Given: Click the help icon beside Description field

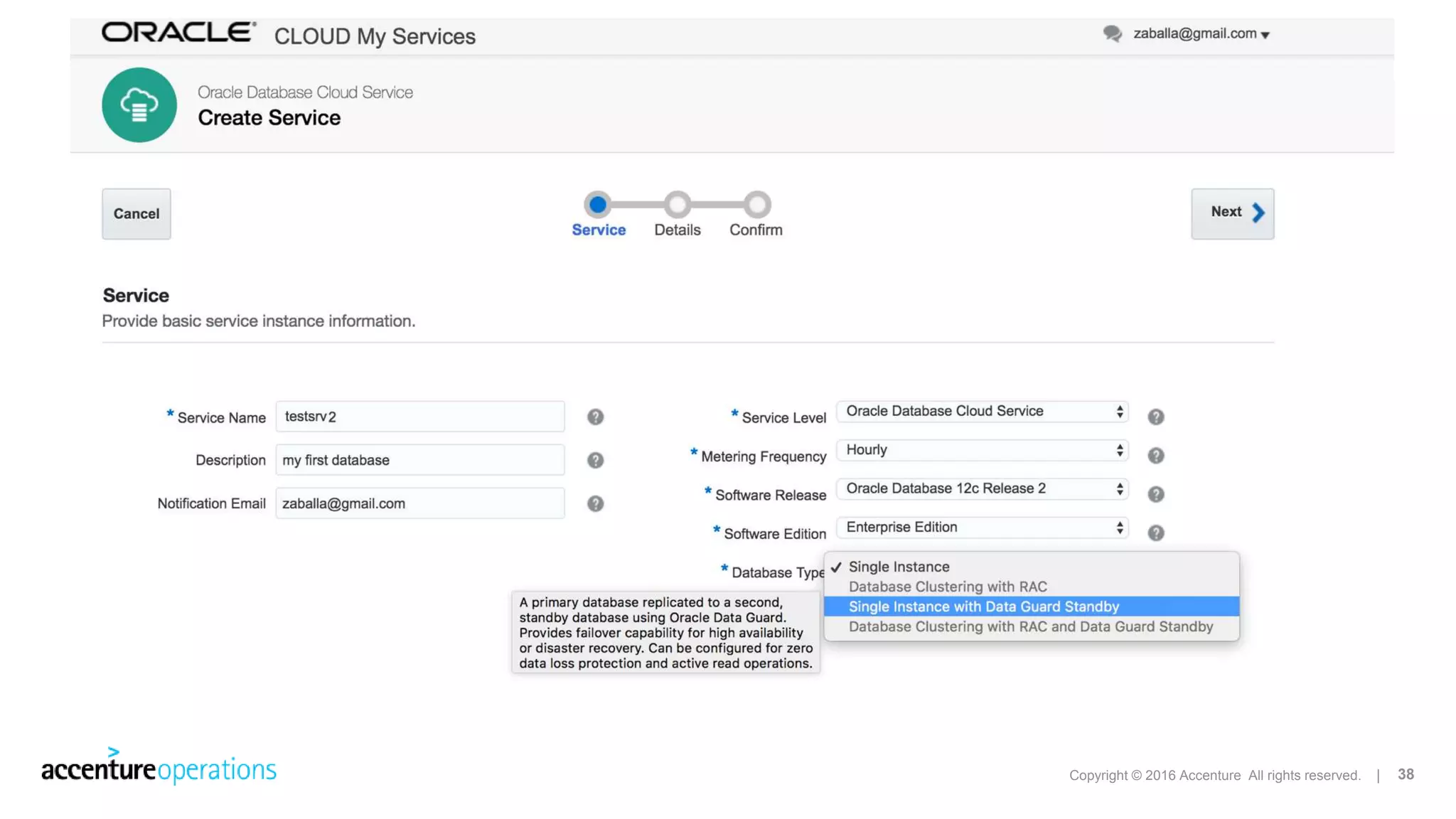Looking at the screenshot, I should (x=595, y=460).
